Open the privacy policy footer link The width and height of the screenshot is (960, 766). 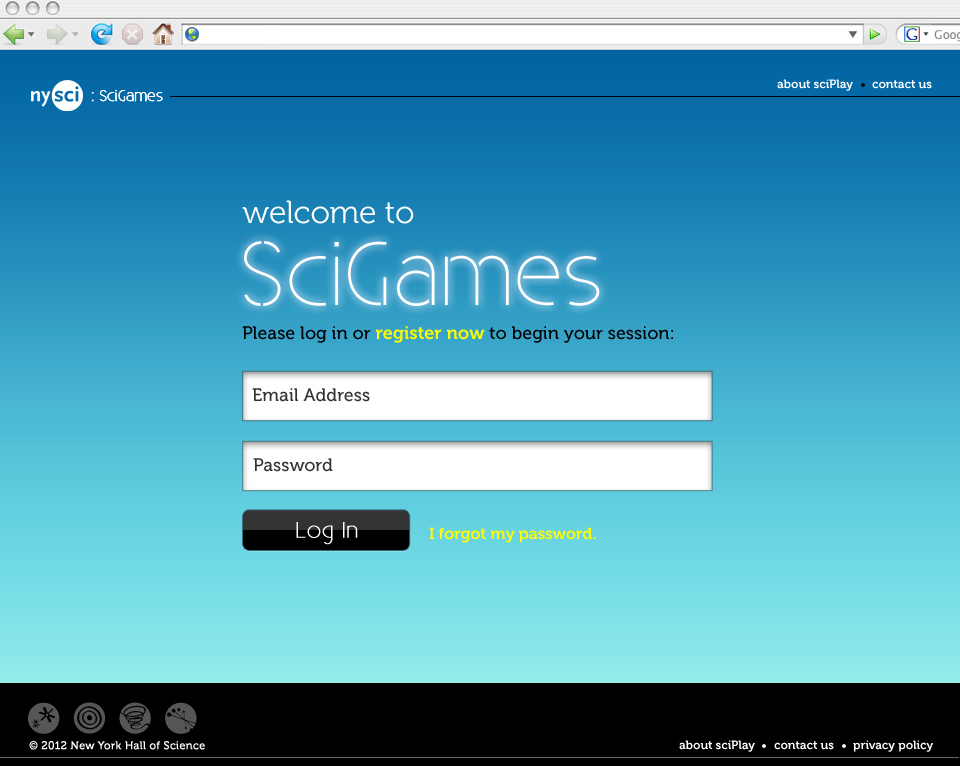coord(893,745)
